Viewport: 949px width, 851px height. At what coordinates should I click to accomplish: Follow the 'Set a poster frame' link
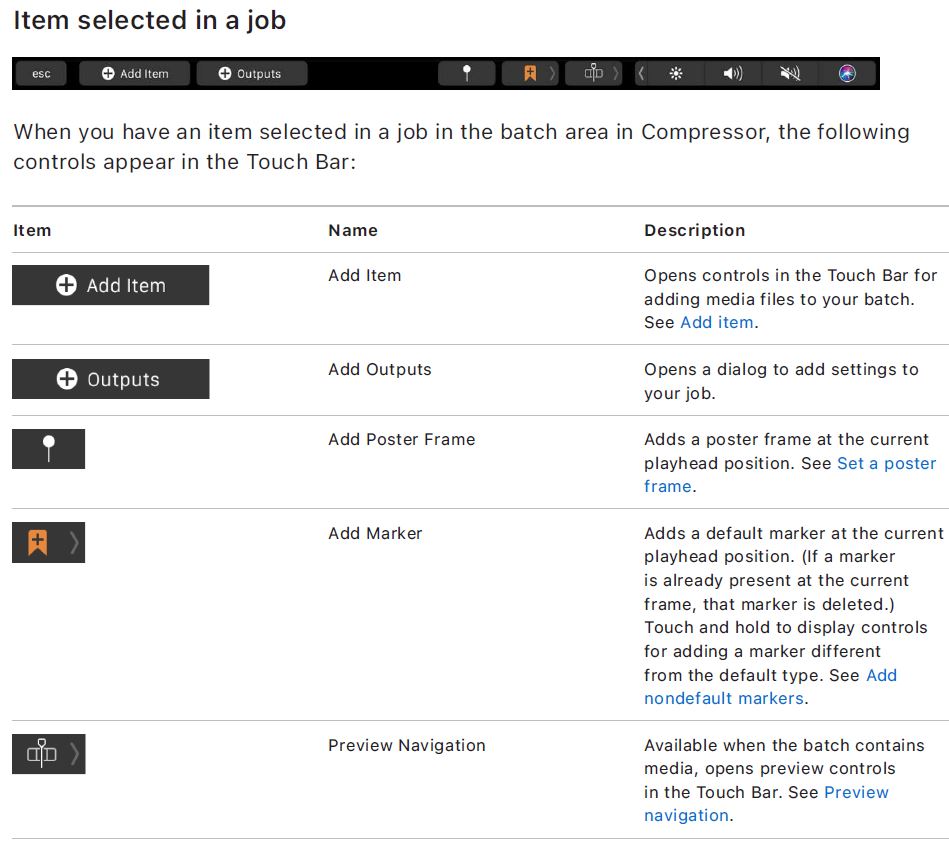click(886, 463)
